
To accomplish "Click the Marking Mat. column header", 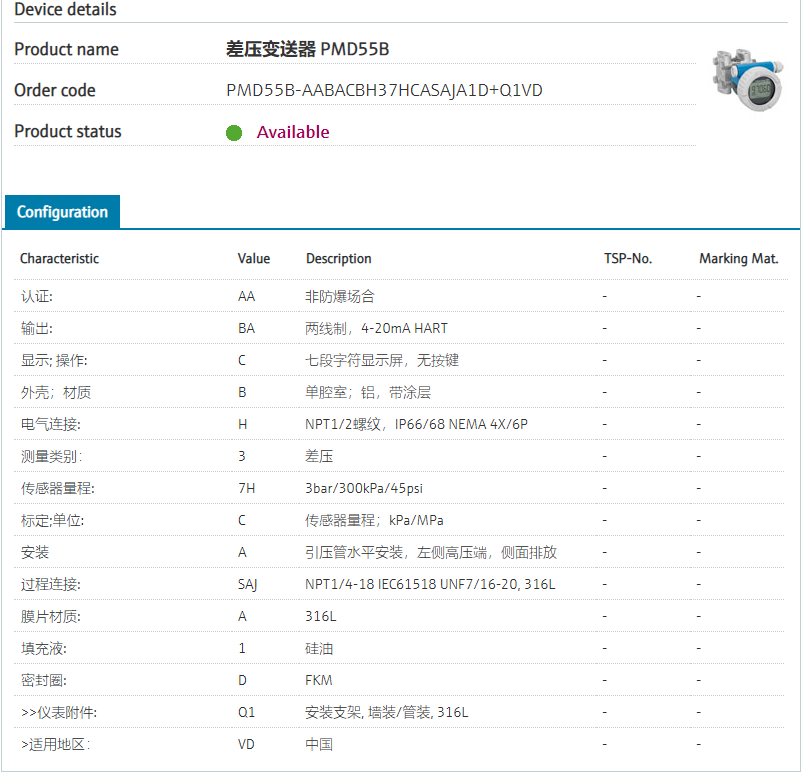I will click(x=738, y=258).
